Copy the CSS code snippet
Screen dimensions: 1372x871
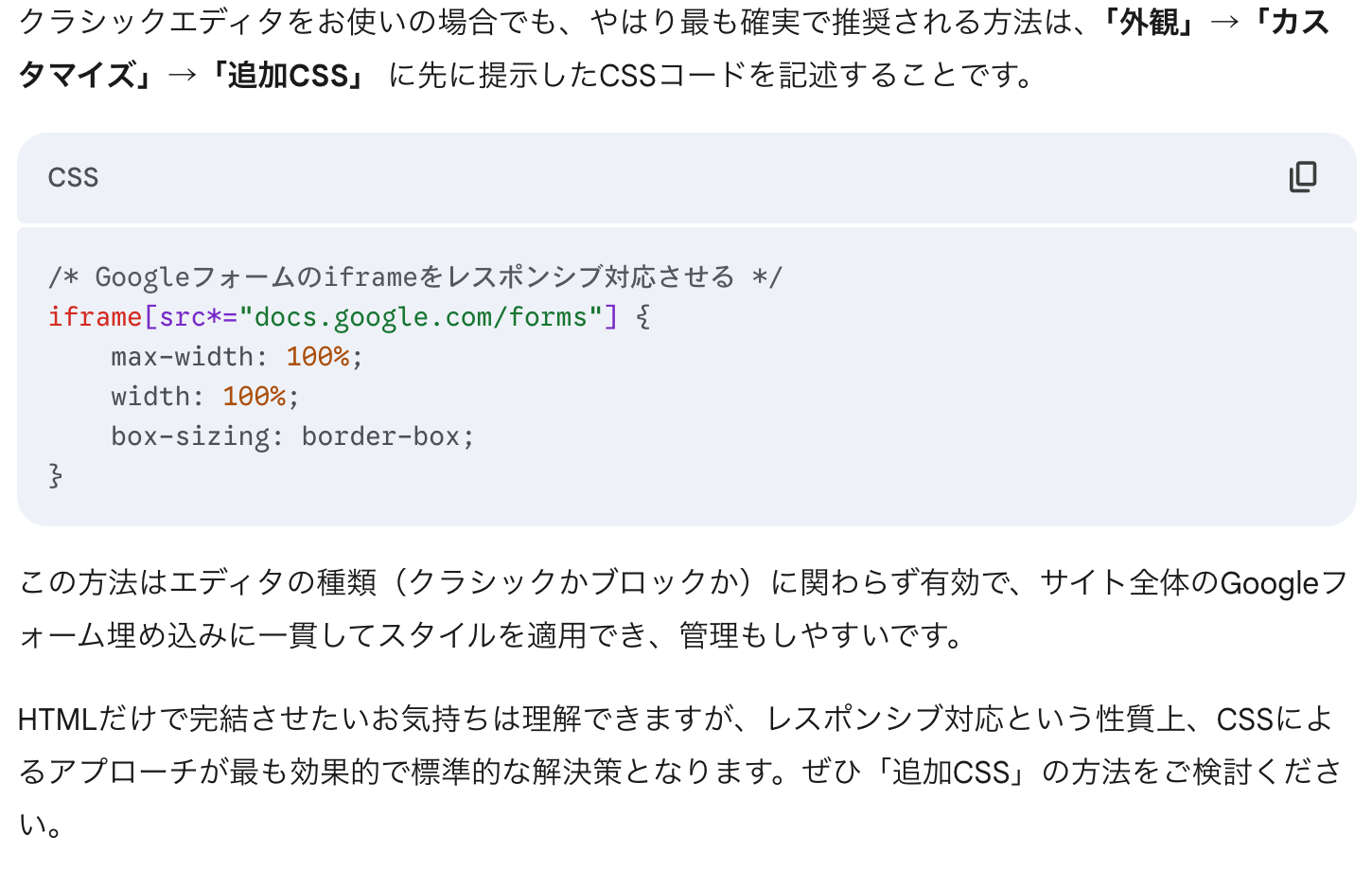point(1303,177)
